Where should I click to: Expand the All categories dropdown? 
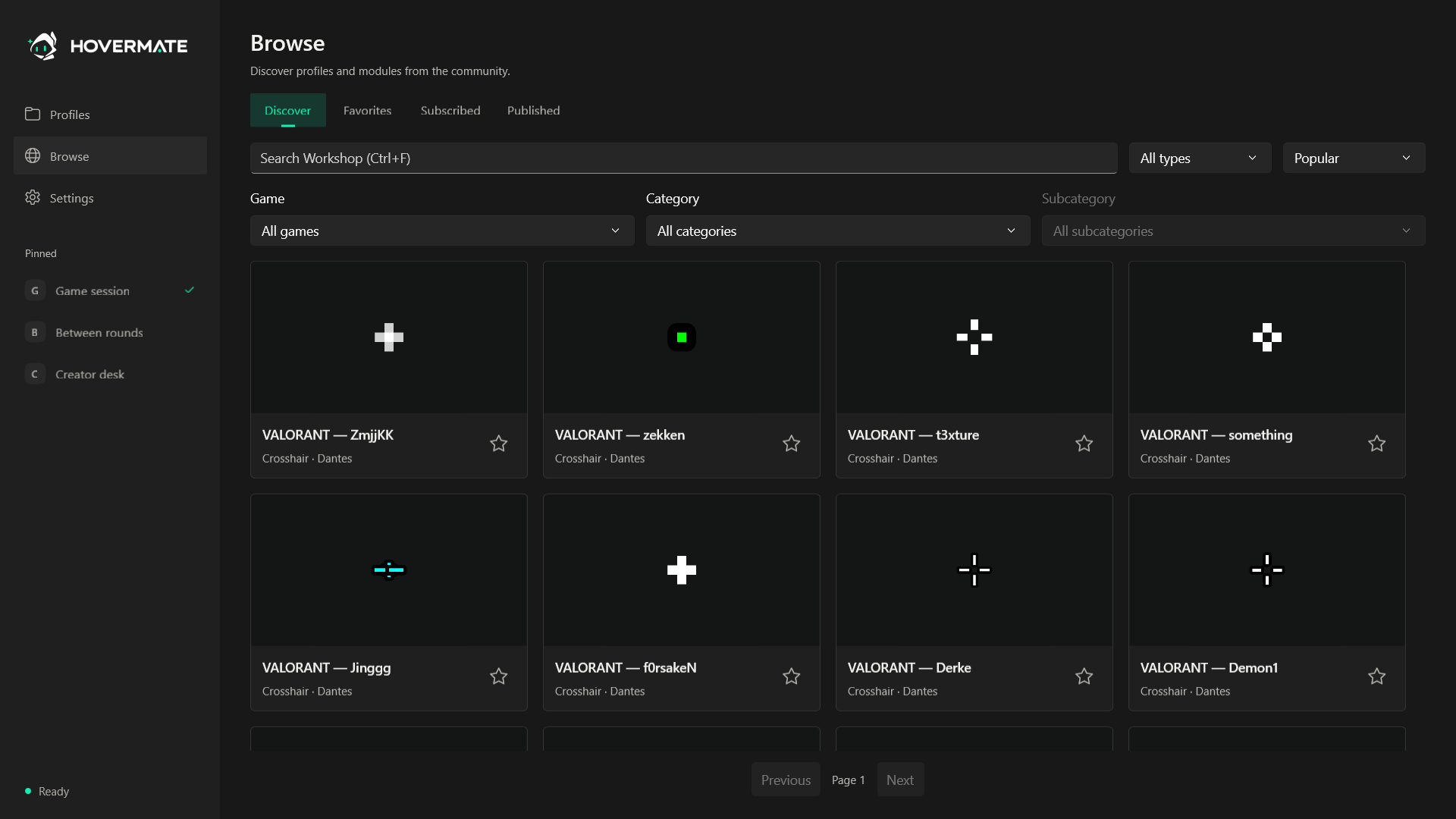838,231
